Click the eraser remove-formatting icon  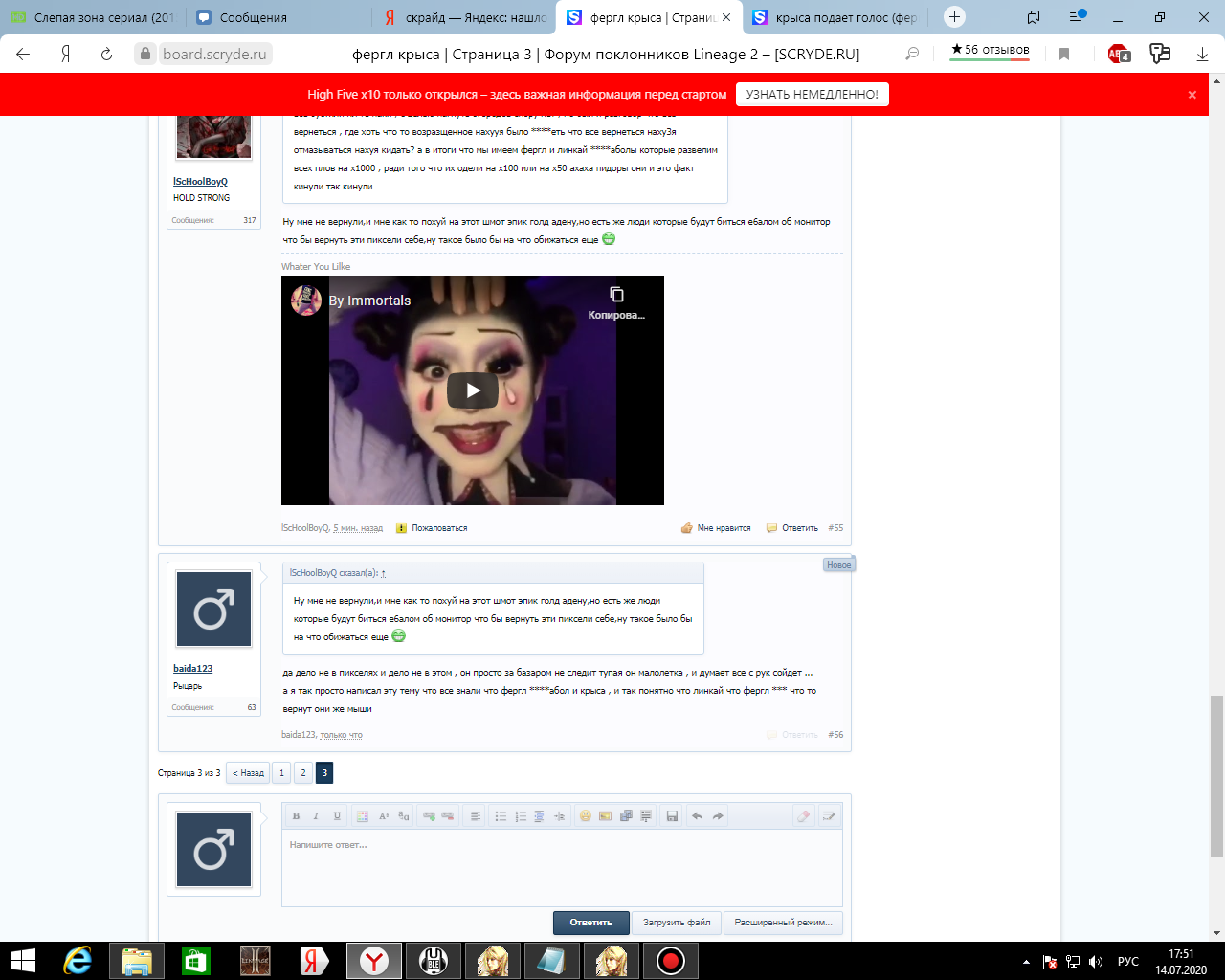(x=803, y=816)
